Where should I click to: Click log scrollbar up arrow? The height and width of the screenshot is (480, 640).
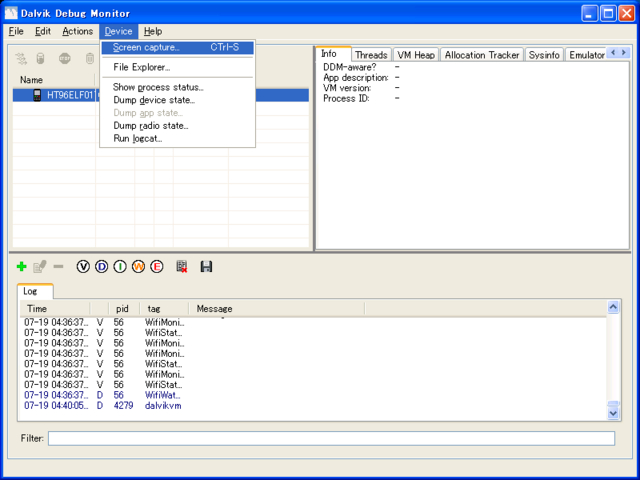coord(613,307)
